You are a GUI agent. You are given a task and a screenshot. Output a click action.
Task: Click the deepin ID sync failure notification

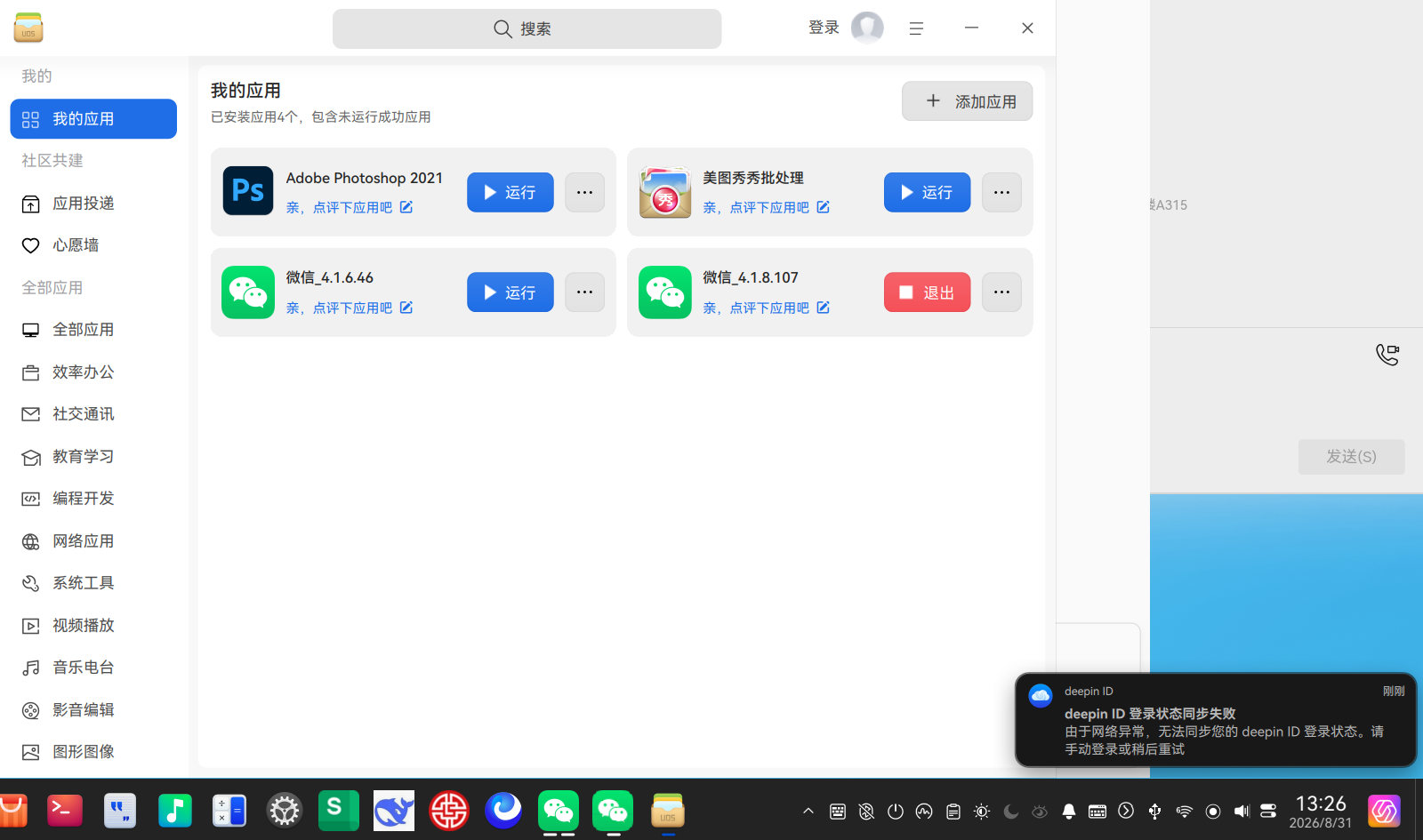(1216, 720)
